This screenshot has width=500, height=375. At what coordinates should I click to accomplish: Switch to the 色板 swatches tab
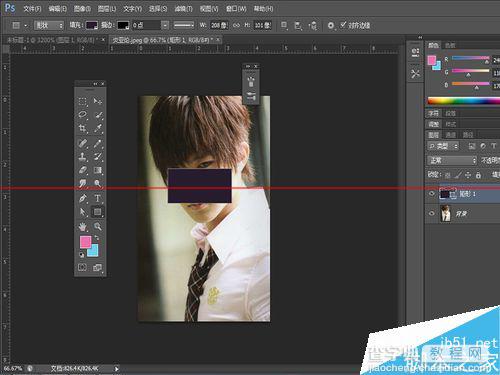click(450, 45)
